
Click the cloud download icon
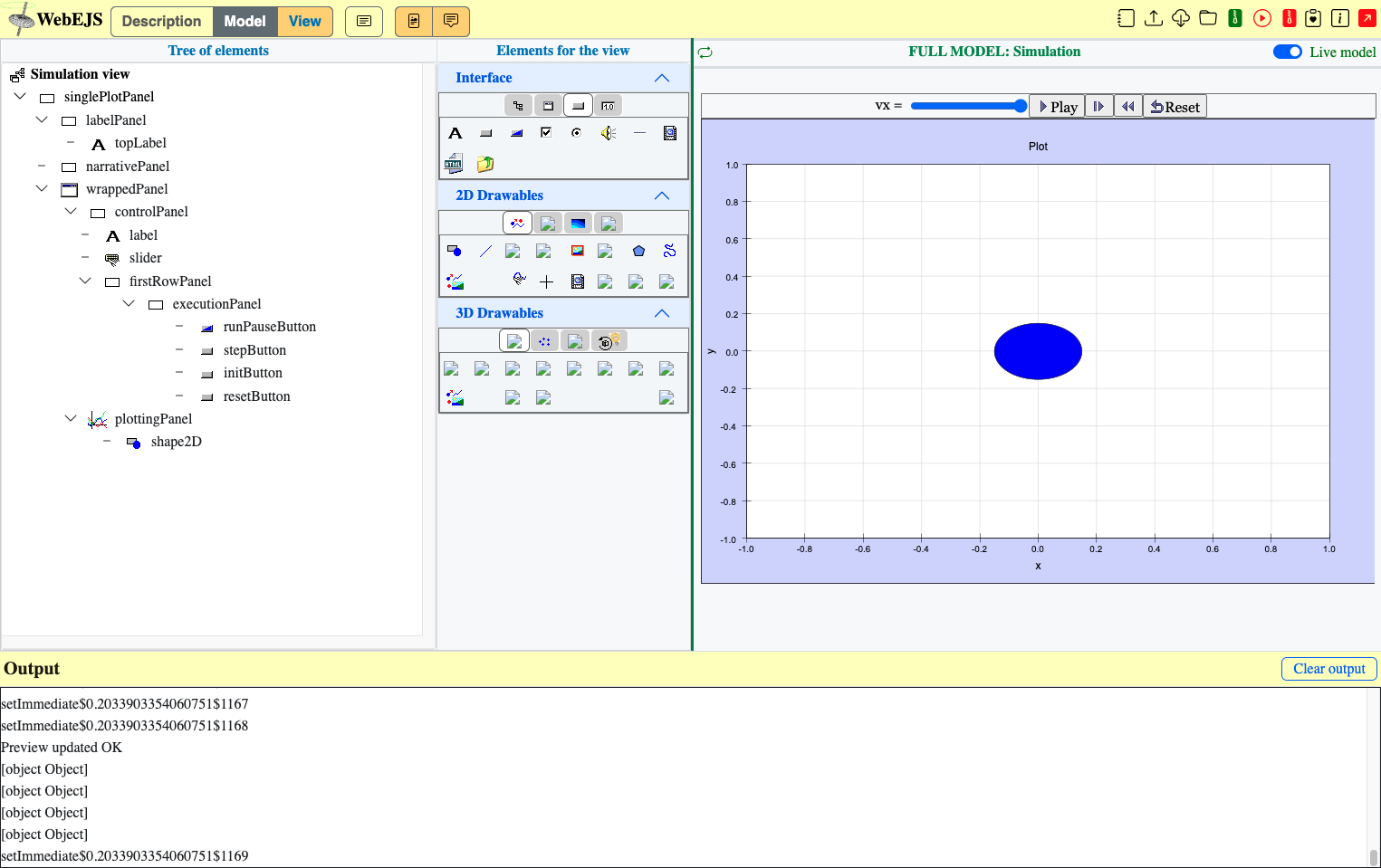(1181, 18)
